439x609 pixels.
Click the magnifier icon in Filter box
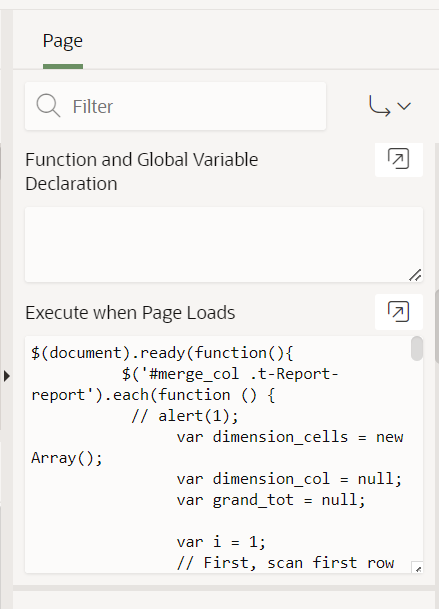48,105
